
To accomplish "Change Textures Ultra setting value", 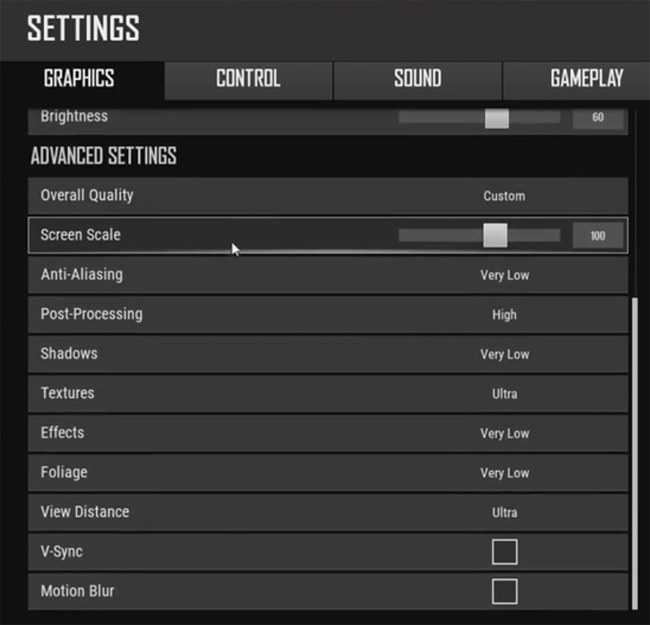I will pos(504,394).
